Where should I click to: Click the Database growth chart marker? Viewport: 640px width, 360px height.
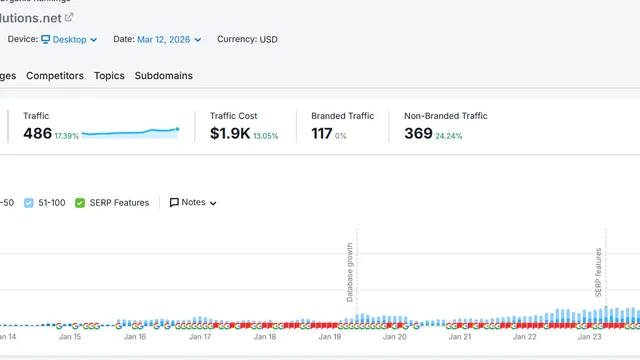tap(349, 272)
